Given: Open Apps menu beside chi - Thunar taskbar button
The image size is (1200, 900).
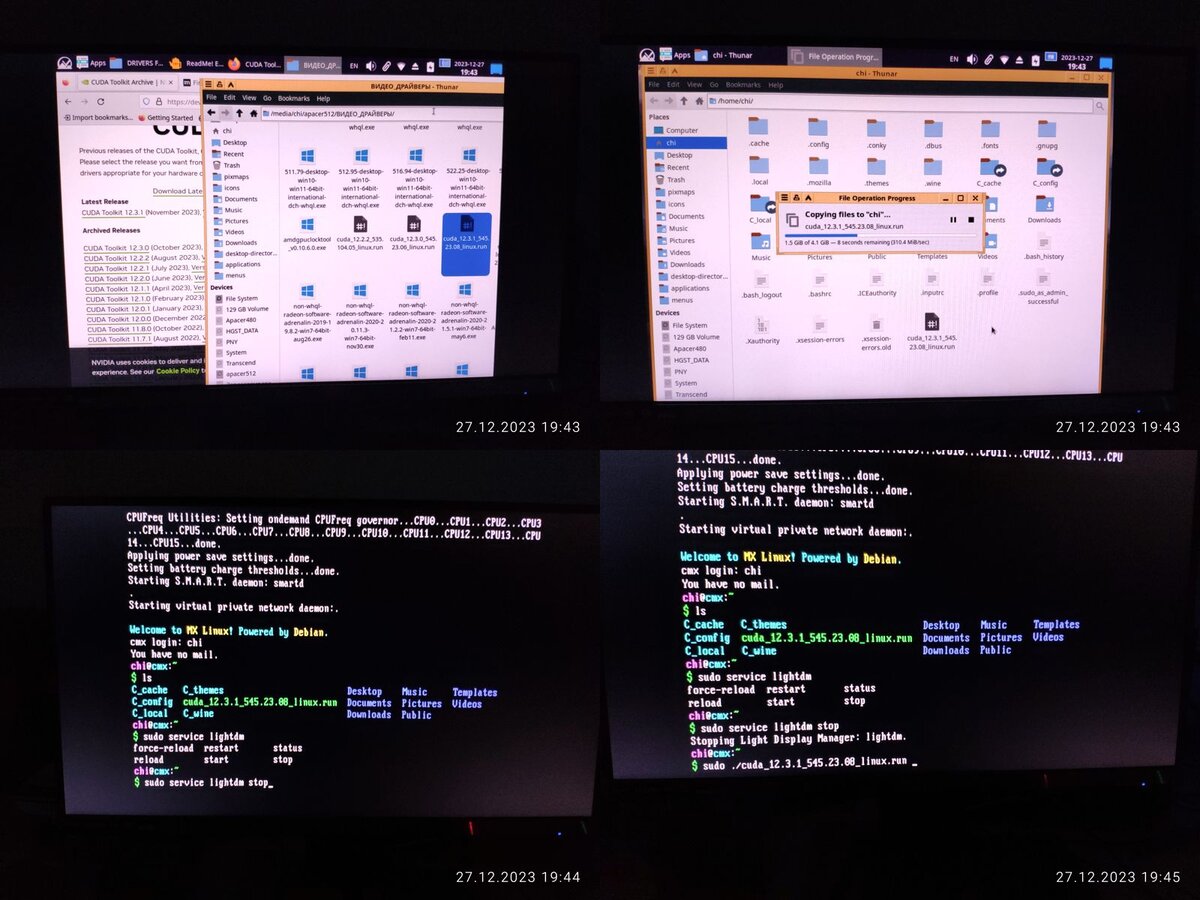Looking at the screenshot, I should [x=675, y=55].
